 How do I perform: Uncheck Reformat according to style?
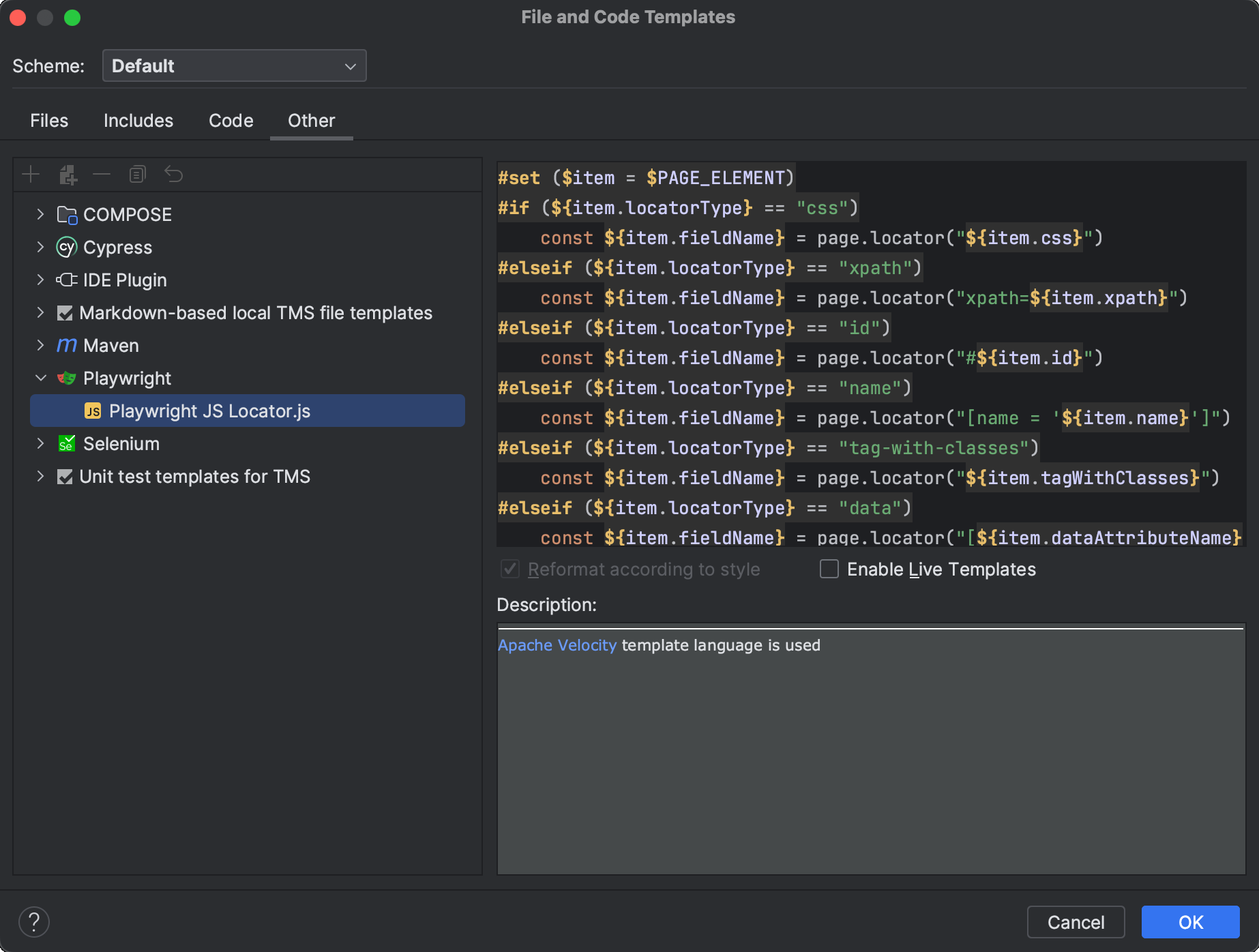pos(510,569)
